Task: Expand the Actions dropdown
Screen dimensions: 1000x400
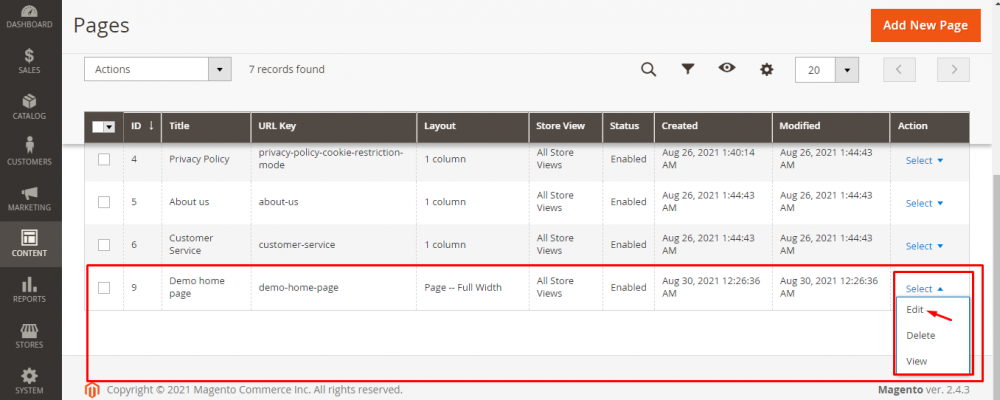Action: [x=158, y=69]
